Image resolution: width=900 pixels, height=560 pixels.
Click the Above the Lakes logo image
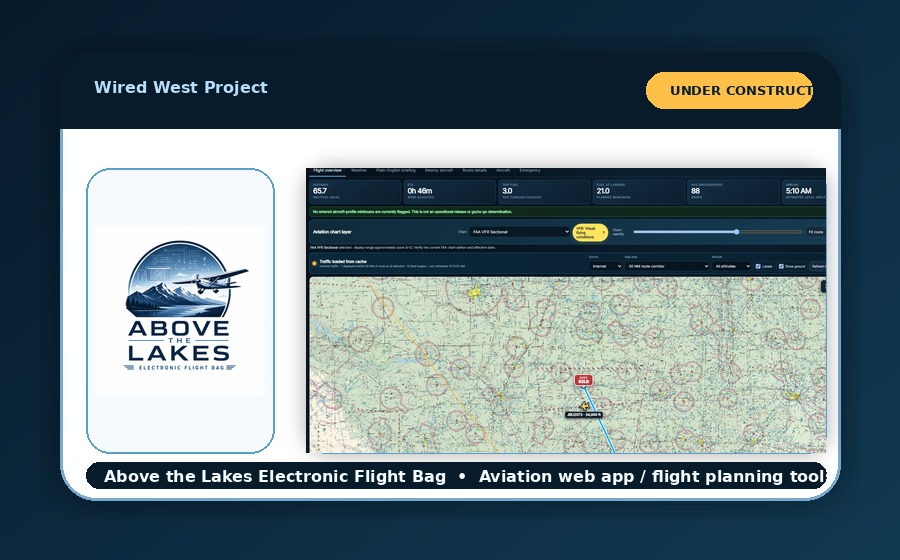[180, 309]
